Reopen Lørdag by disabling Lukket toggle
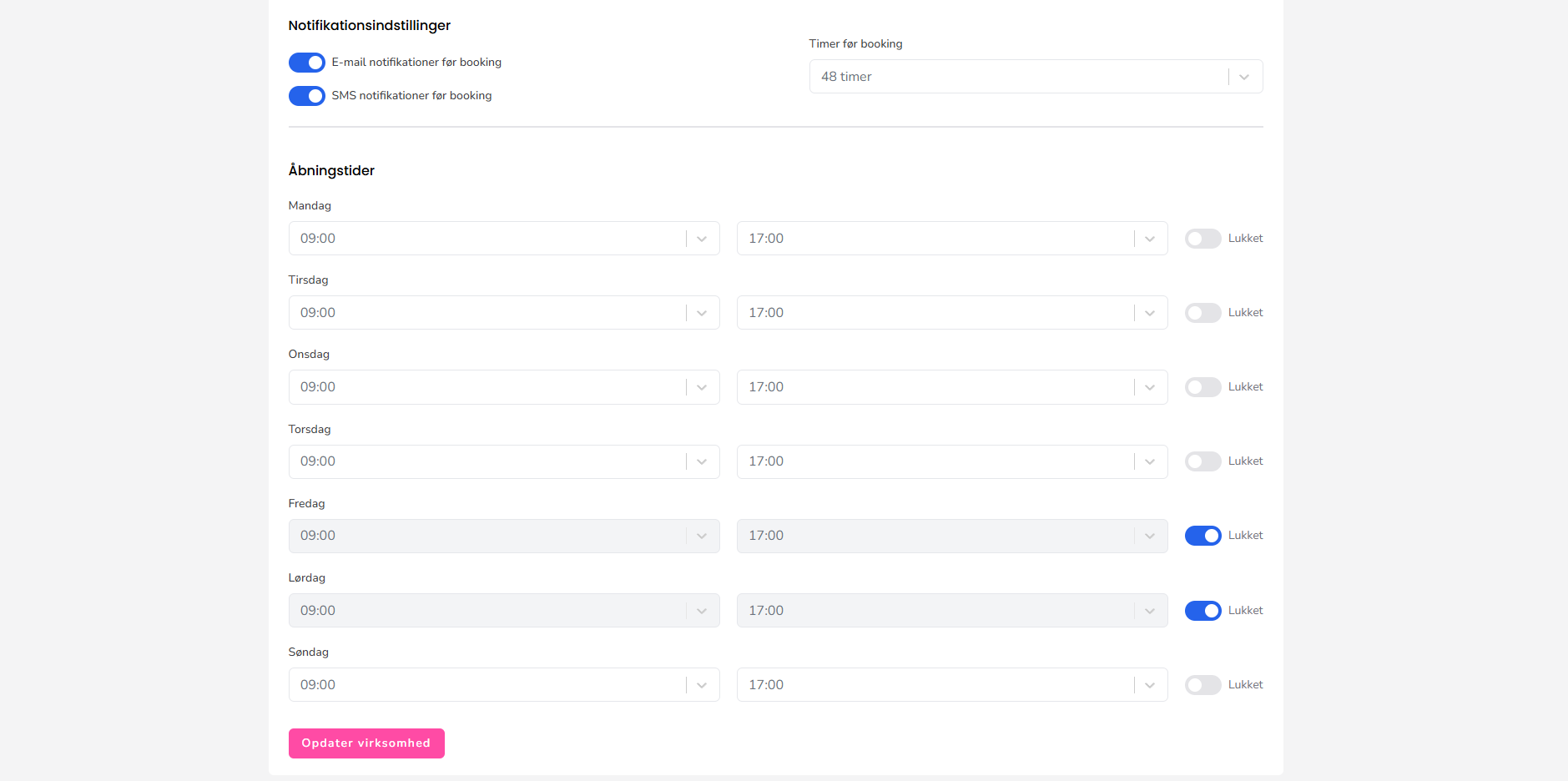The width and height of the screenshot is (1568, 781). (x=1202, y=611)
